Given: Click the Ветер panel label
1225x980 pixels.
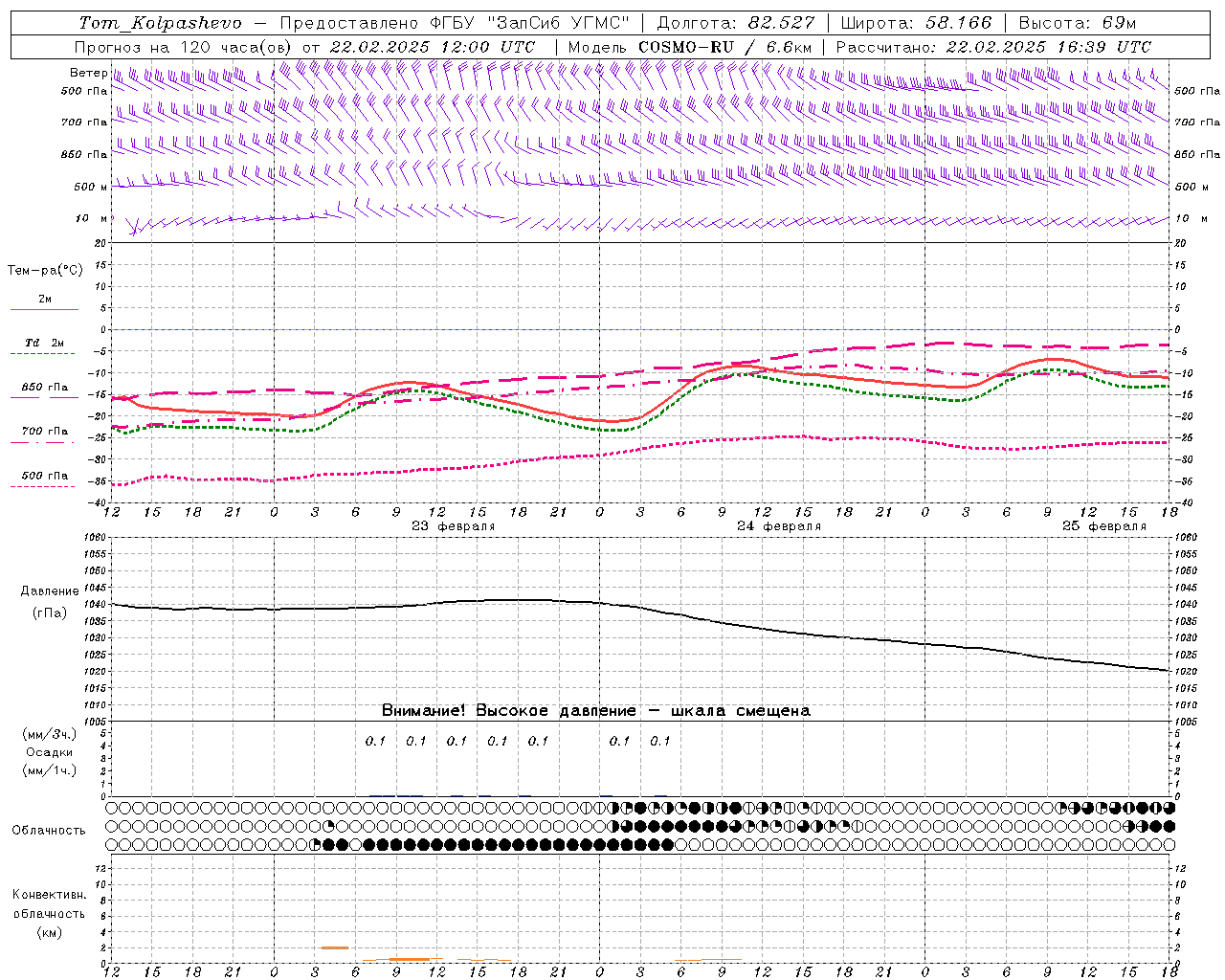Looking at the screenshot, I should pyautogui.click(x=88, y=73).
